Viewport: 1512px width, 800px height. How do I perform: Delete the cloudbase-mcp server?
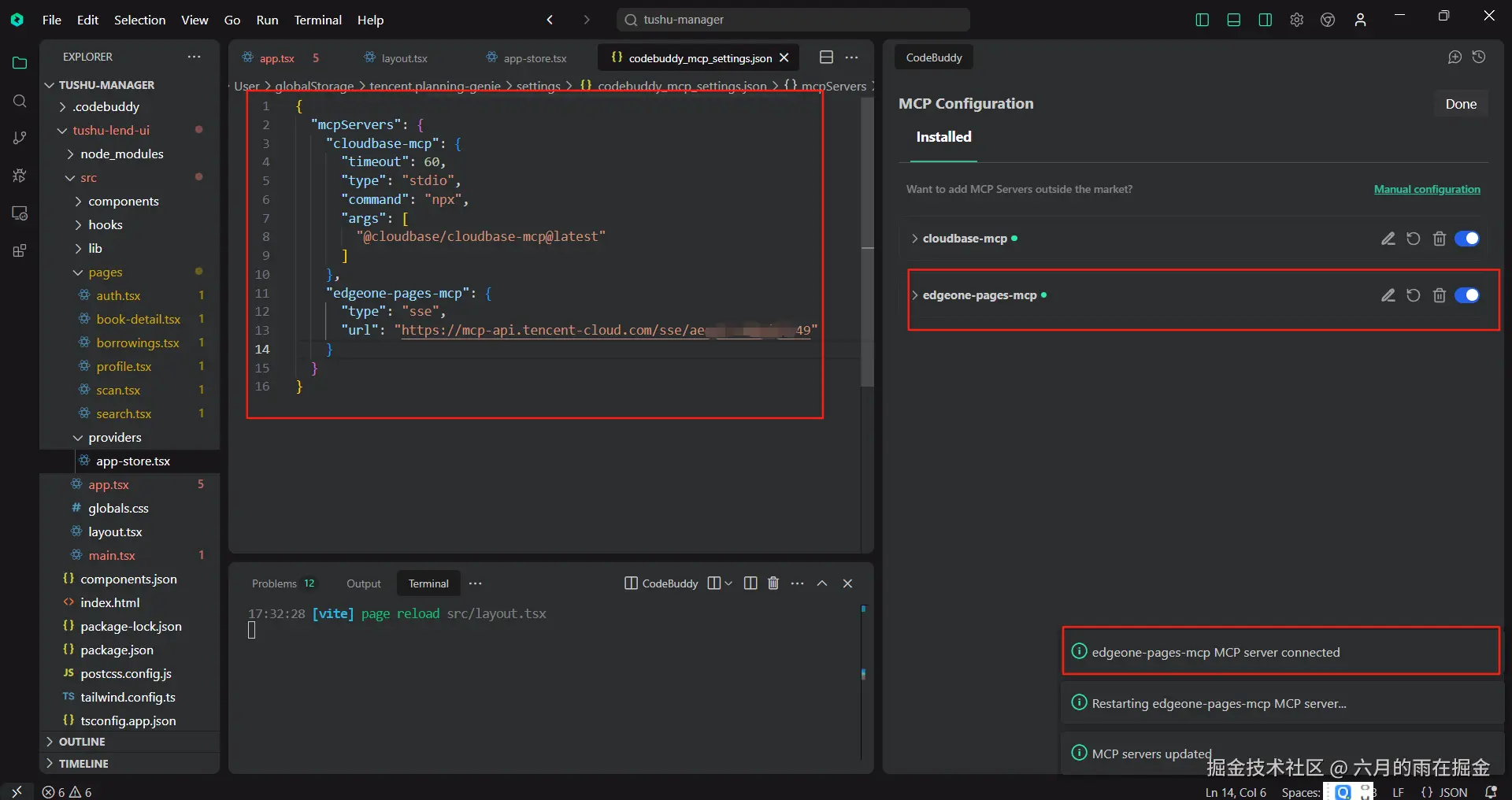[x=1439, y=239]
